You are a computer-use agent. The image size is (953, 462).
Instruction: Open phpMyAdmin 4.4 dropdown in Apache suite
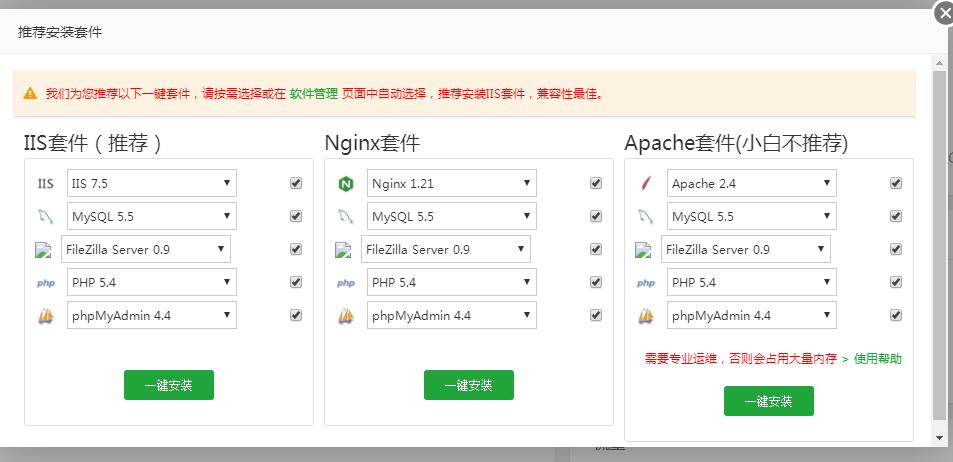tap(752, 315)
